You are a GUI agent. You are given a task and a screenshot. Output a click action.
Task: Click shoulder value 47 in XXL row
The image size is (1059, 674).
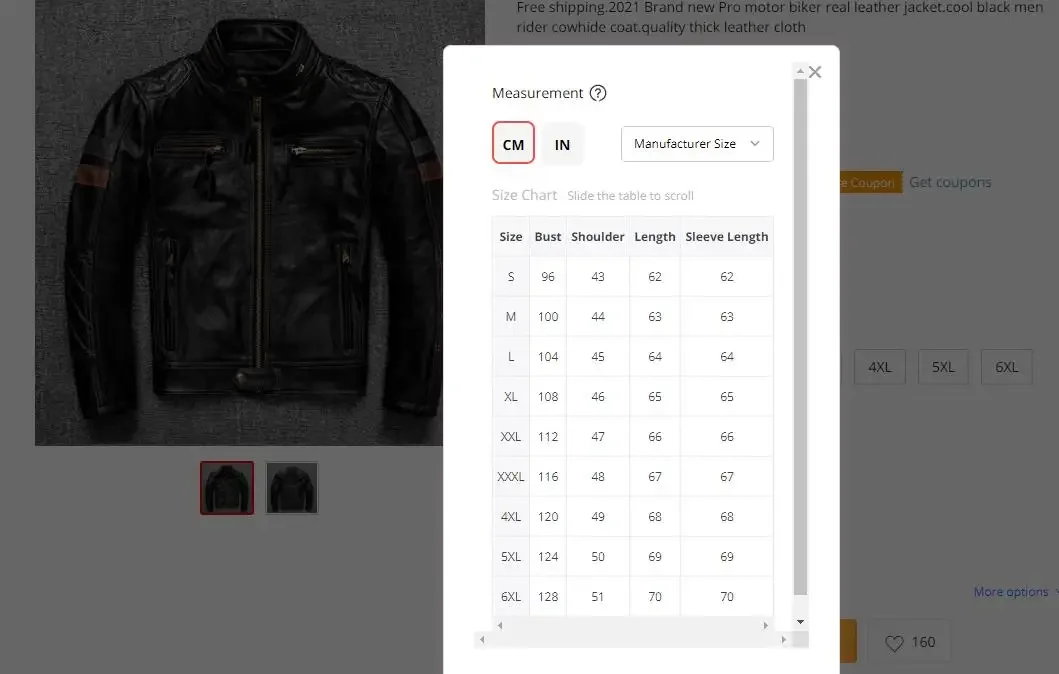click(598, 437)
